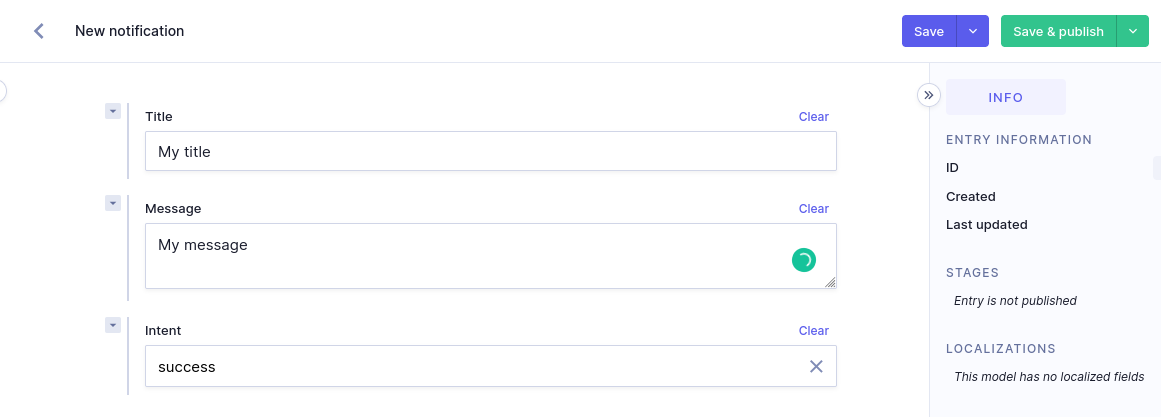
Task: Clear the Title field via Clear link
Action: (814, 116)
